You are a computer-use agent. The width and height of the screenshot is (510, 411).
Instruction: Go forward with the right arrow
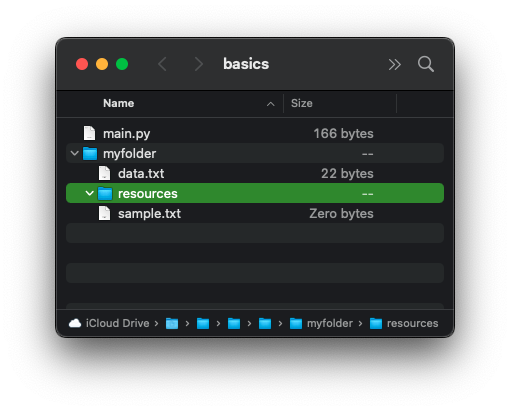(199, 64)
